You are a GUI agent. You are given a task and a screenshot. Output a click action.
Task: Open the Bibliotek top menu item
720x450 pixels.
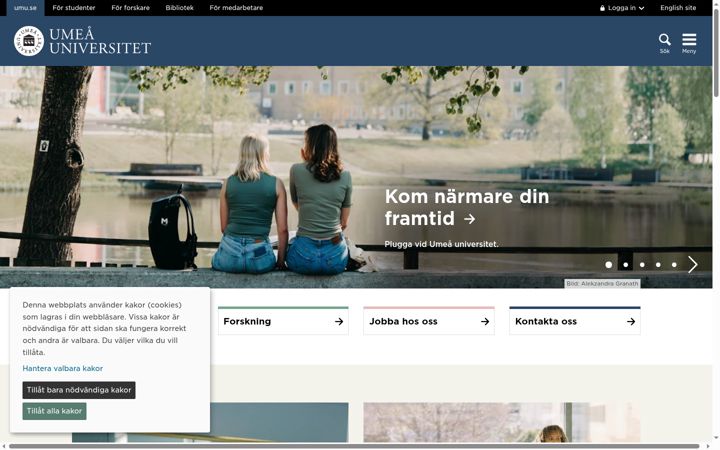[x=180, y=8]
